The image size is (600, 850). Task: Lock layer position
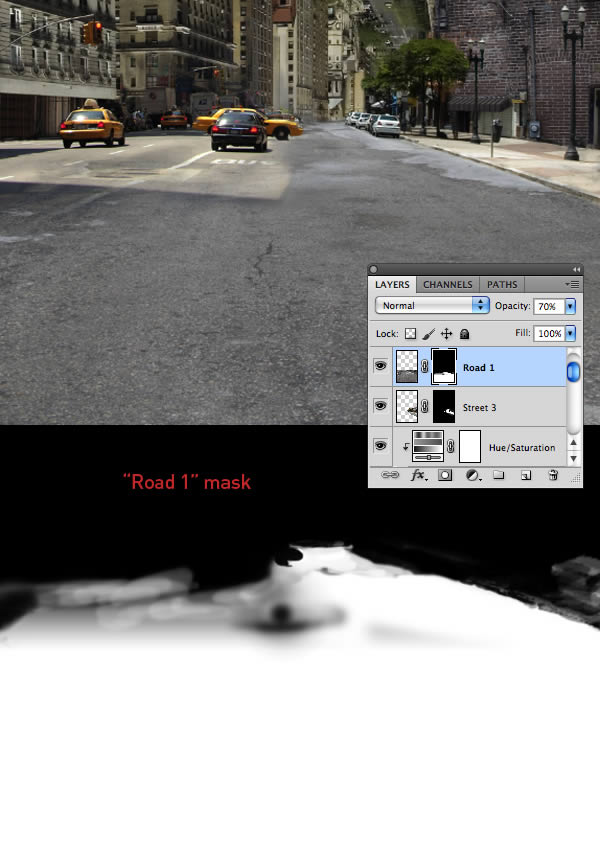point(446,333)
